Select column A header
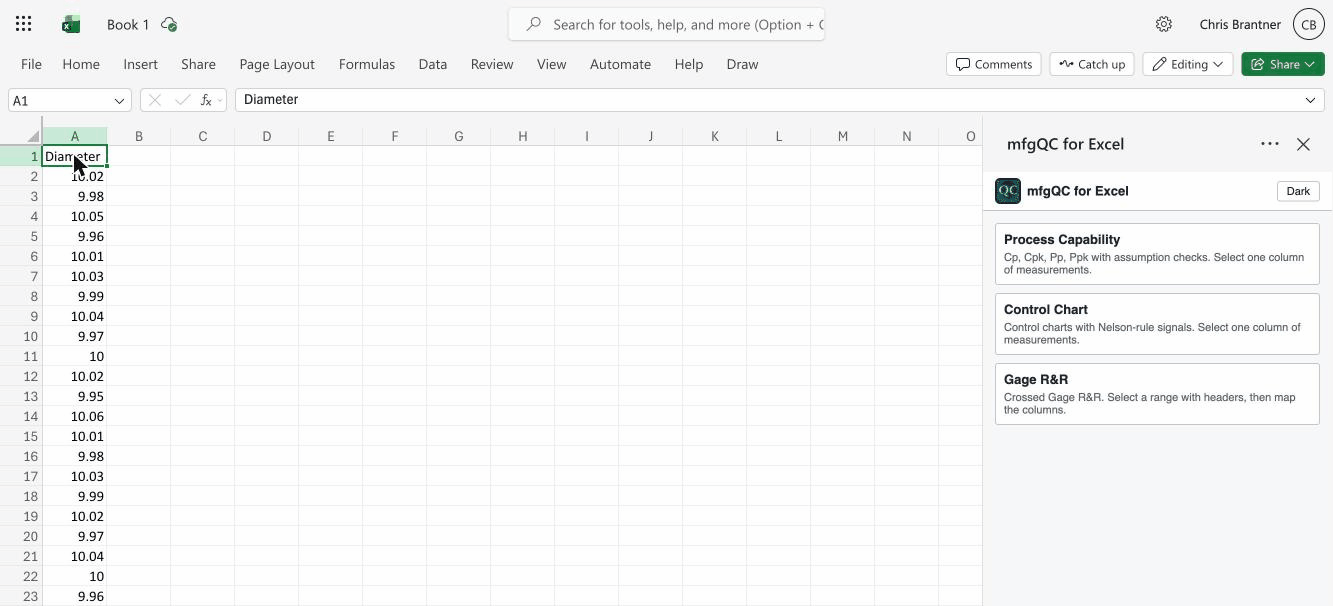The width and height of the screenshot is (1333, 606). (x=75, y=136)
